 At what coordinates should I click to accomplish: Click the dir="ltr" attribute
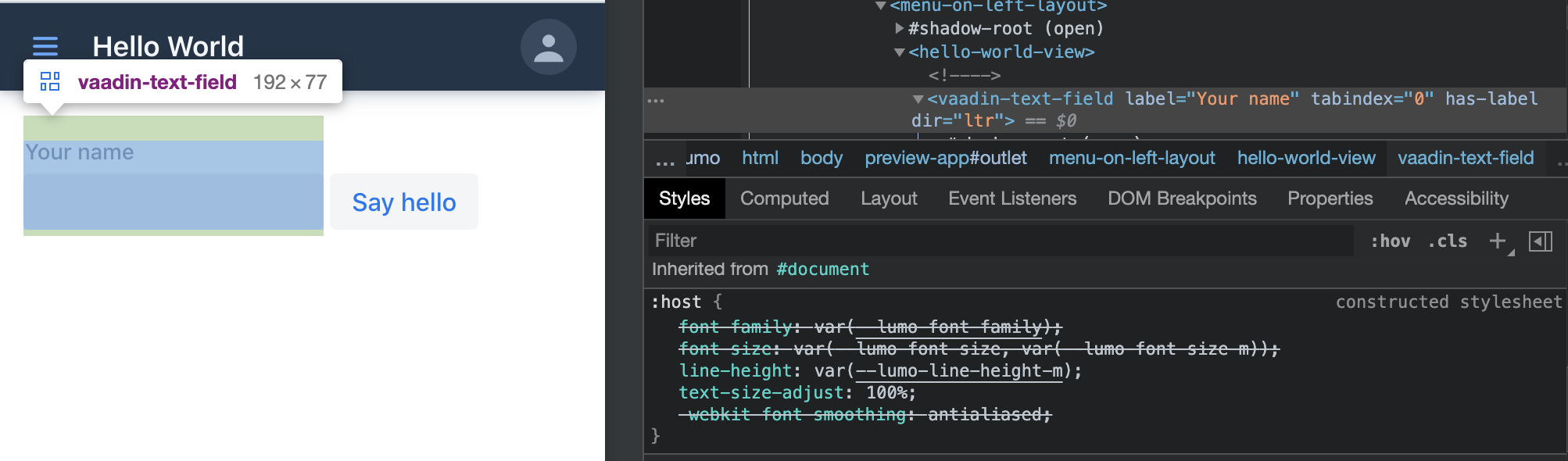click(x=958, y=121)
